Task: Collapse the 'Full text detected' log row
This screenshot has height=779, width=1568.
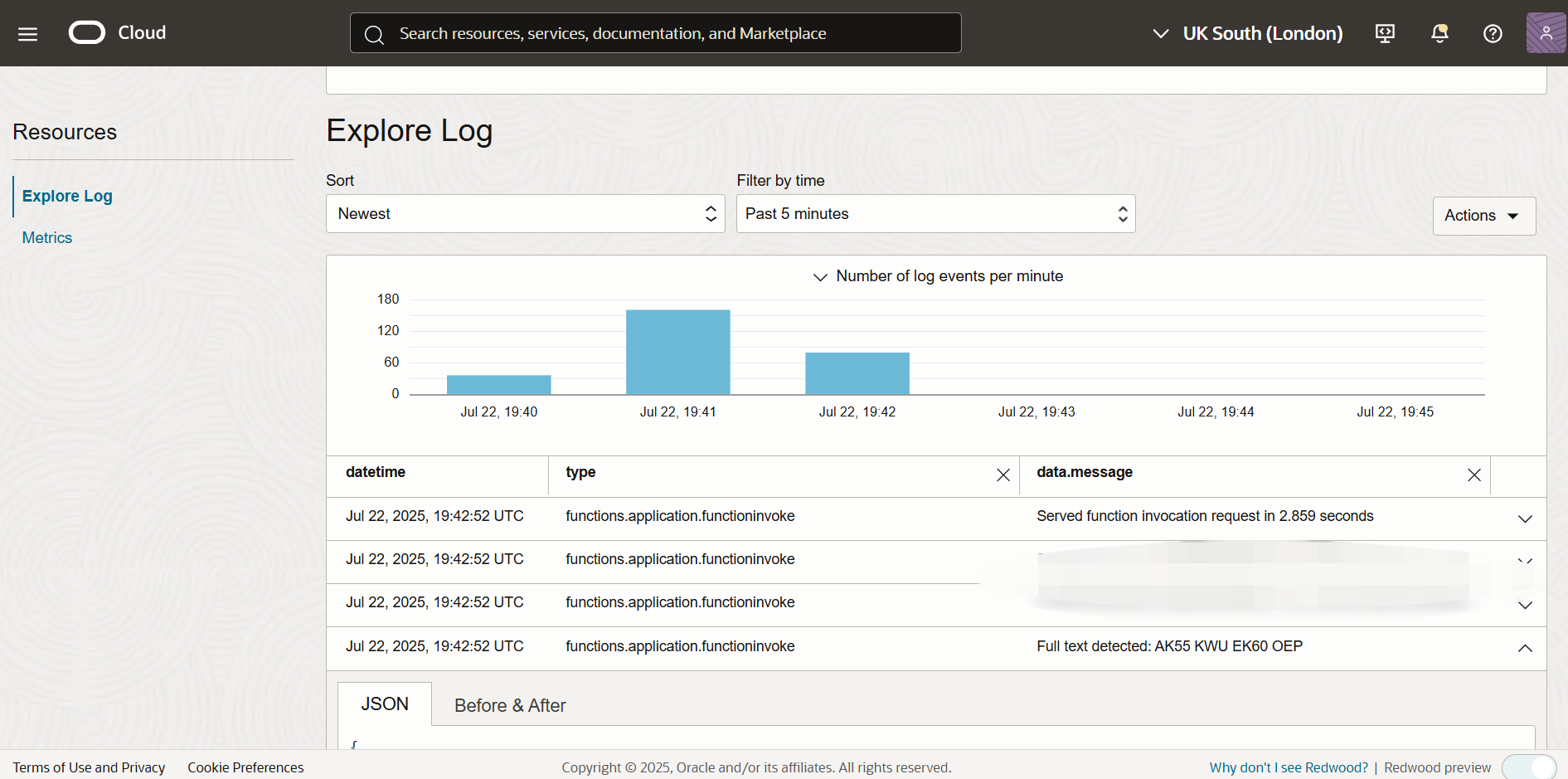Action: tap(1524, 649)
